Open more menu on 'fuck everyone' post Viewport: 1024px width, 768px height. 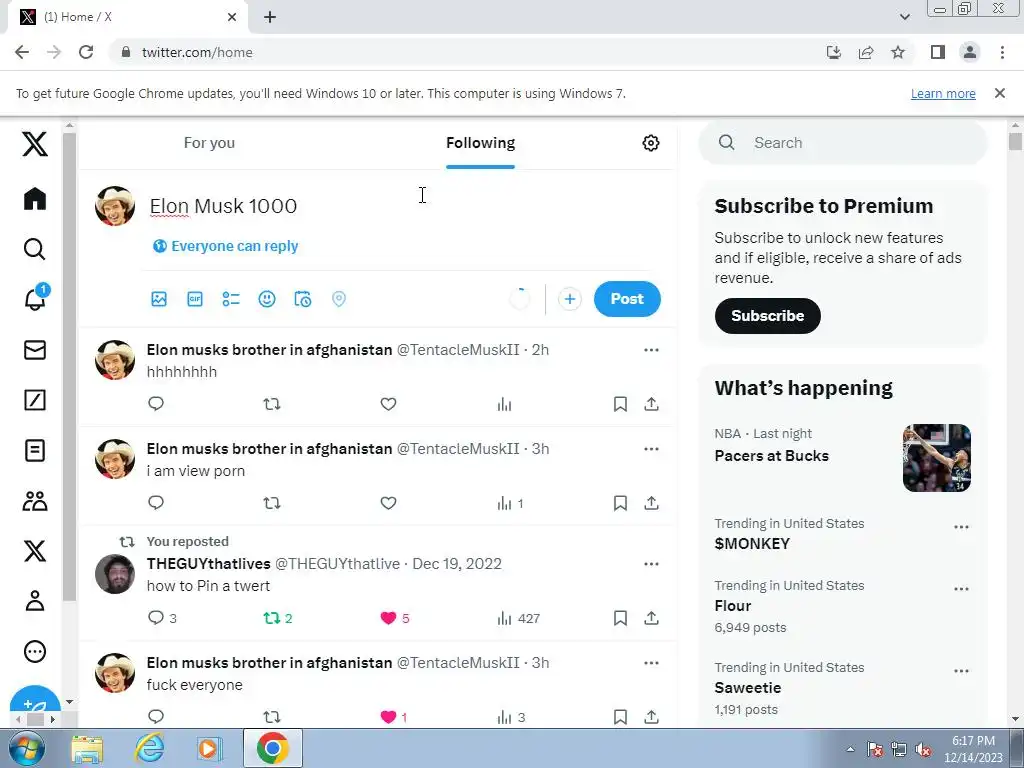(651, 663)
